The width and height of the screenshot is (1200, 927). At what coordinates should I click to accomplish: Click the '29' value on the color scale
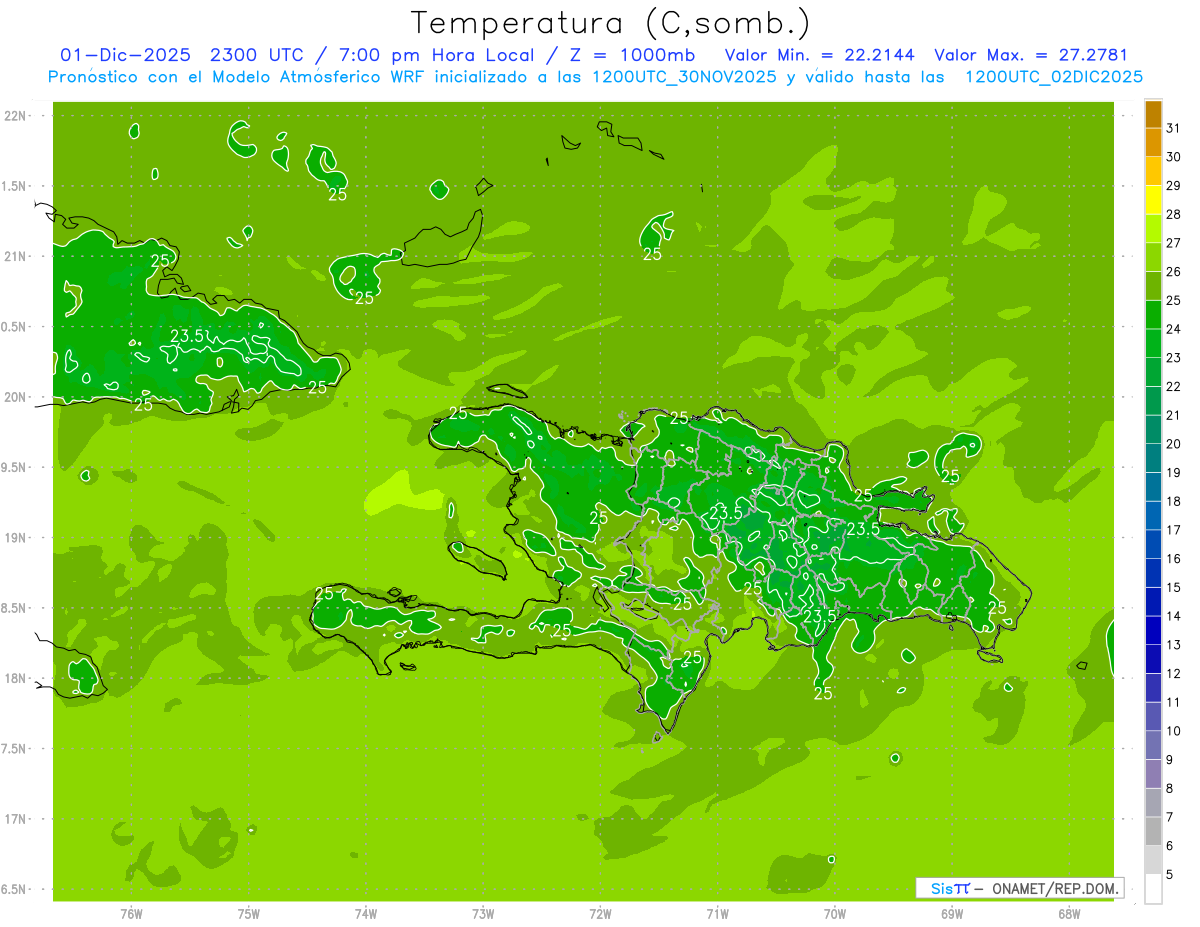pos(1173,185)
